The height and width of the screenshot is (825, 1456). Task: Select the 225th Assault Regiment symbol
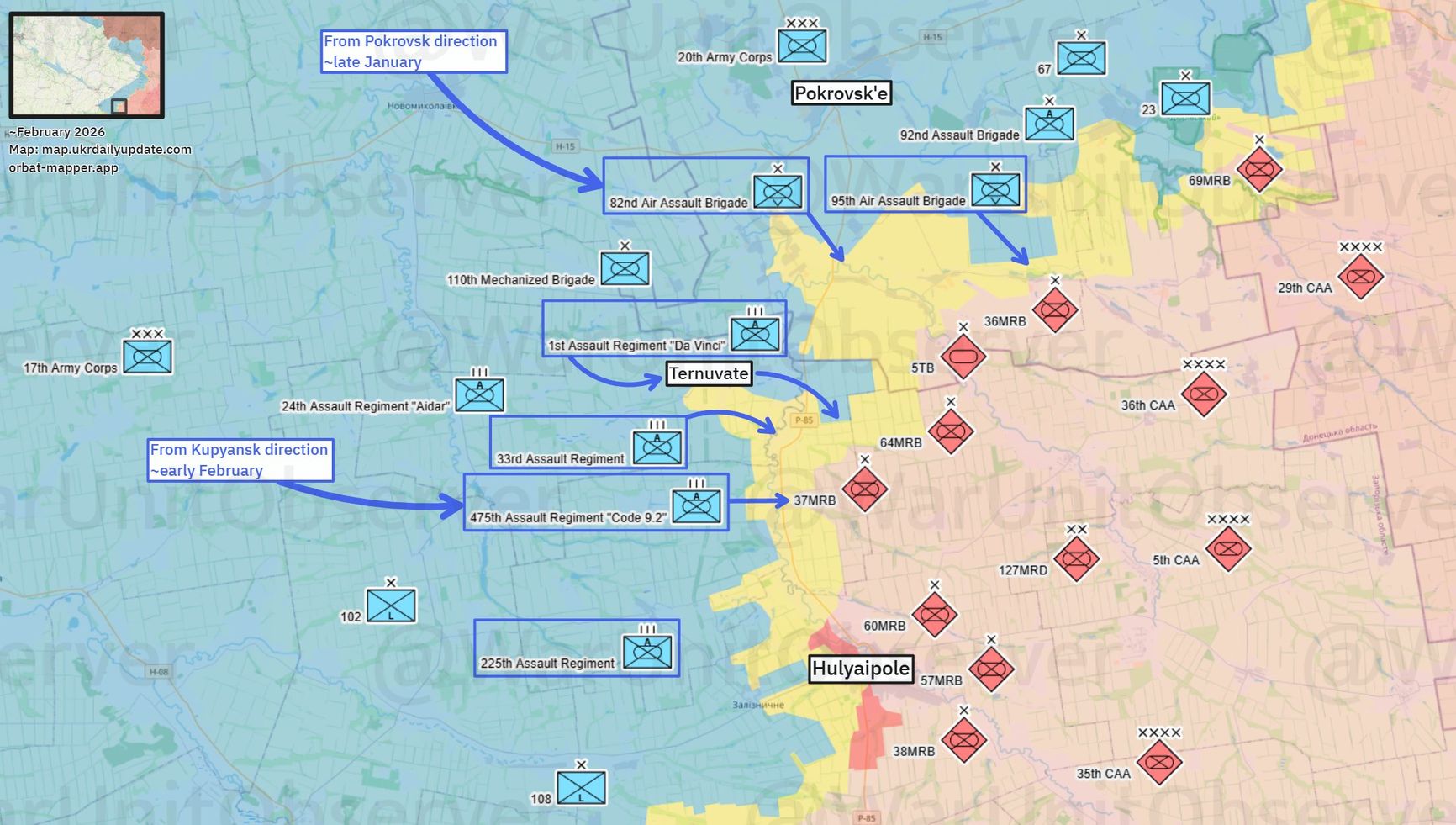tap(646, 652)
